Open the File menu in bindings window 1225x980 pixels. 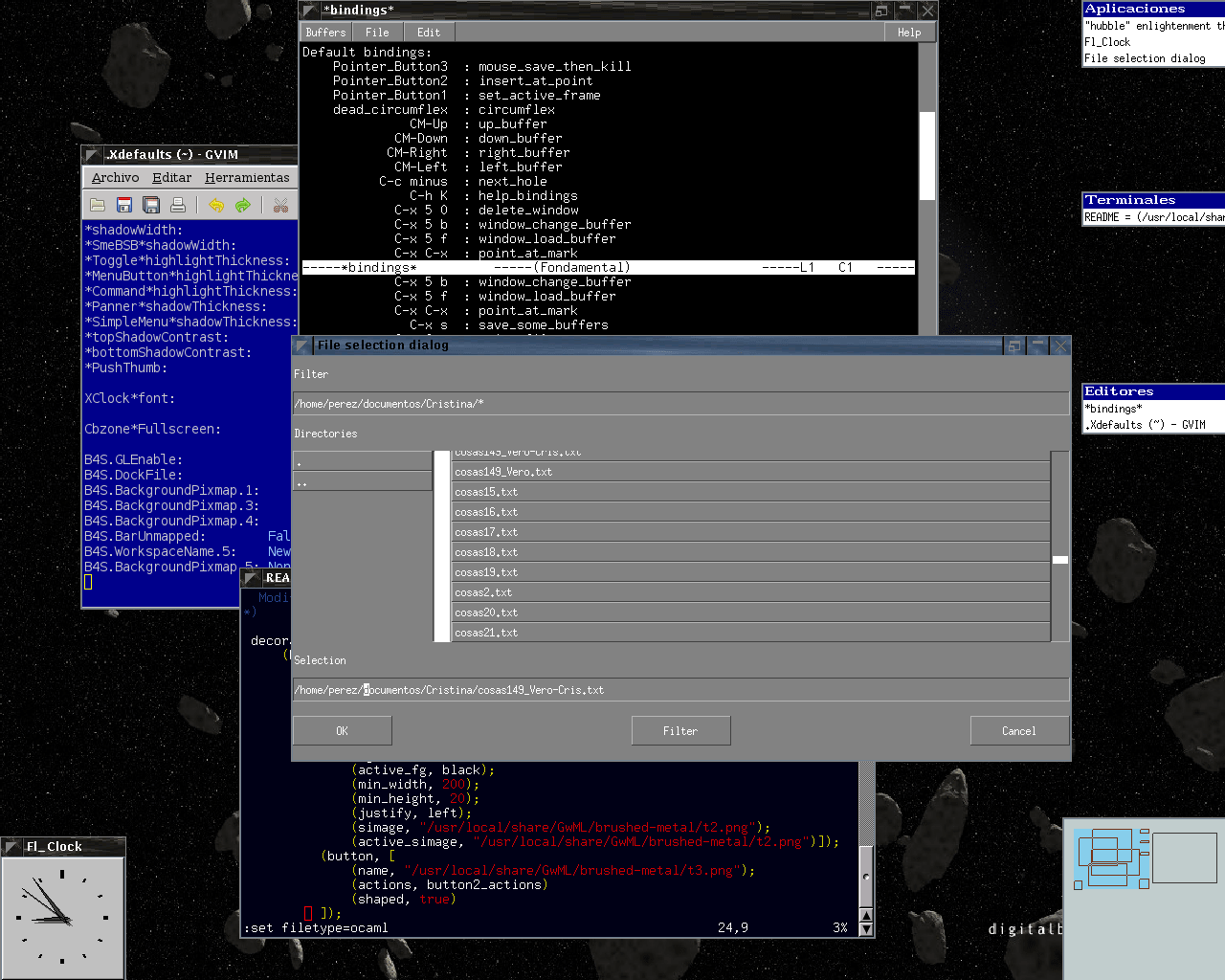(x=377, y=33)
